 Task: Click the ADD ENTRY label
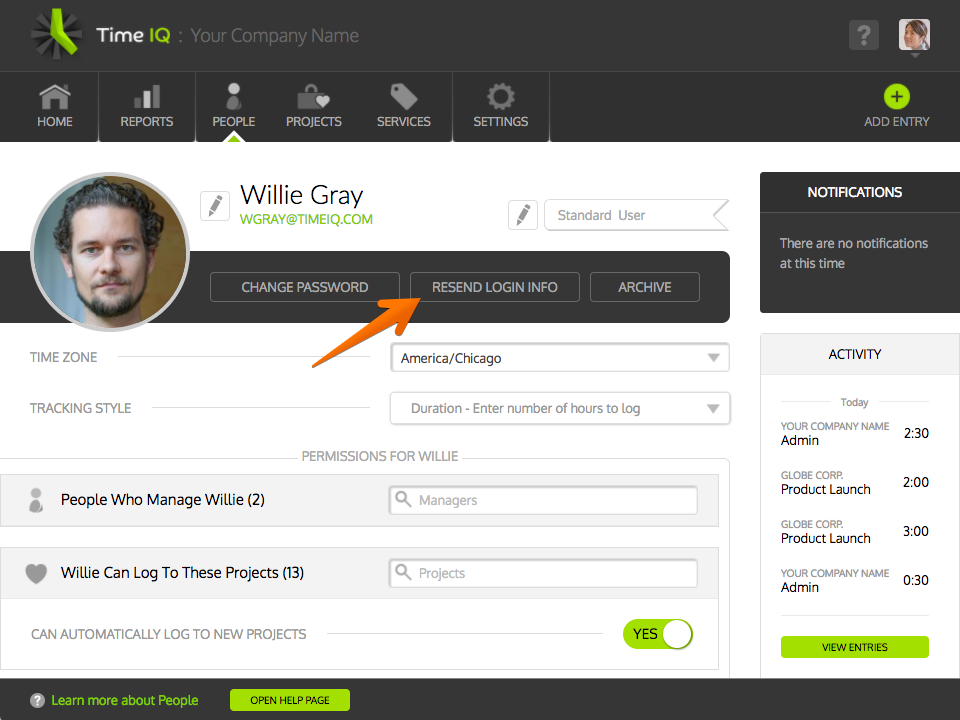[x=897, y=122]
